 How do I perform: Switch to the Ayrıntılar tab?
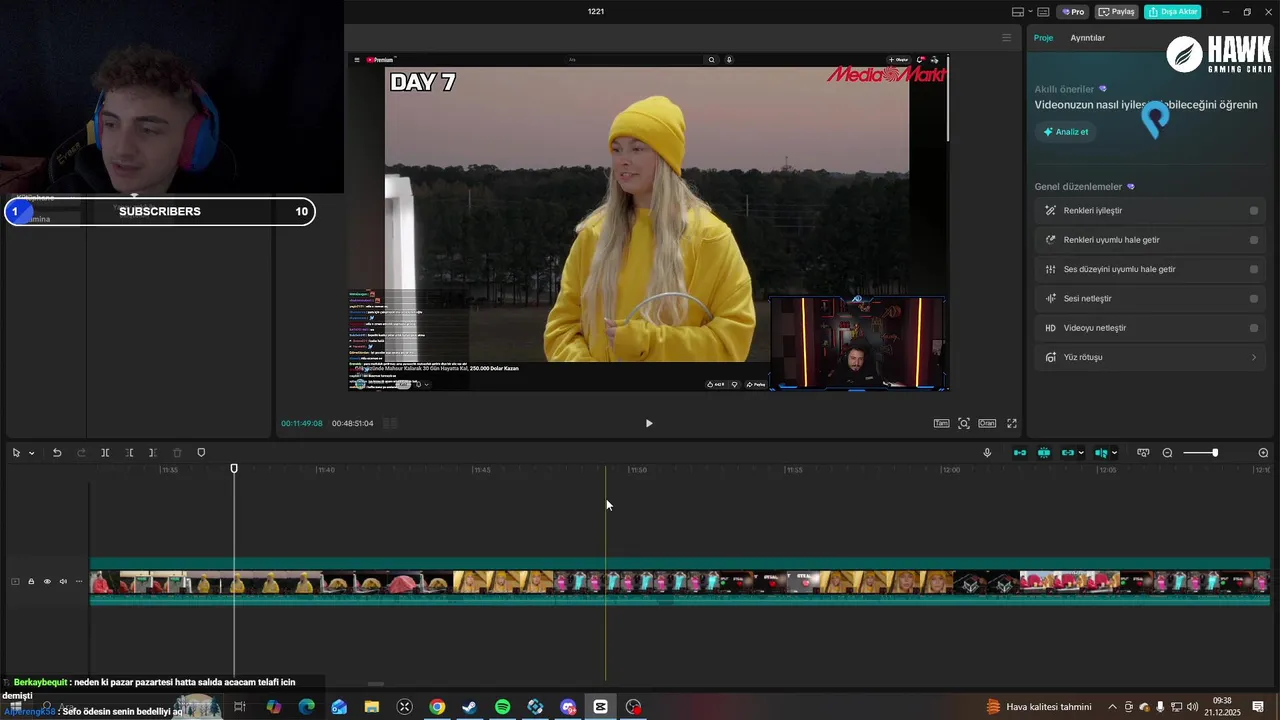[x=1088, y=38]
